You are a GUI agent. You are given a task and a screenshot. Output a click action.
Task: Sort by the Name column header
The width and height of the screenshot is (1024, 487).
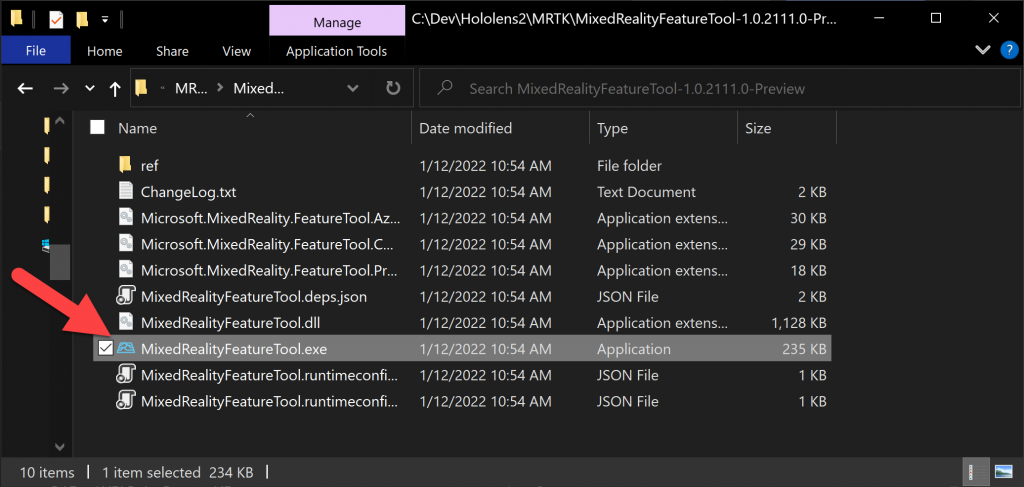[x=137, y=128]
